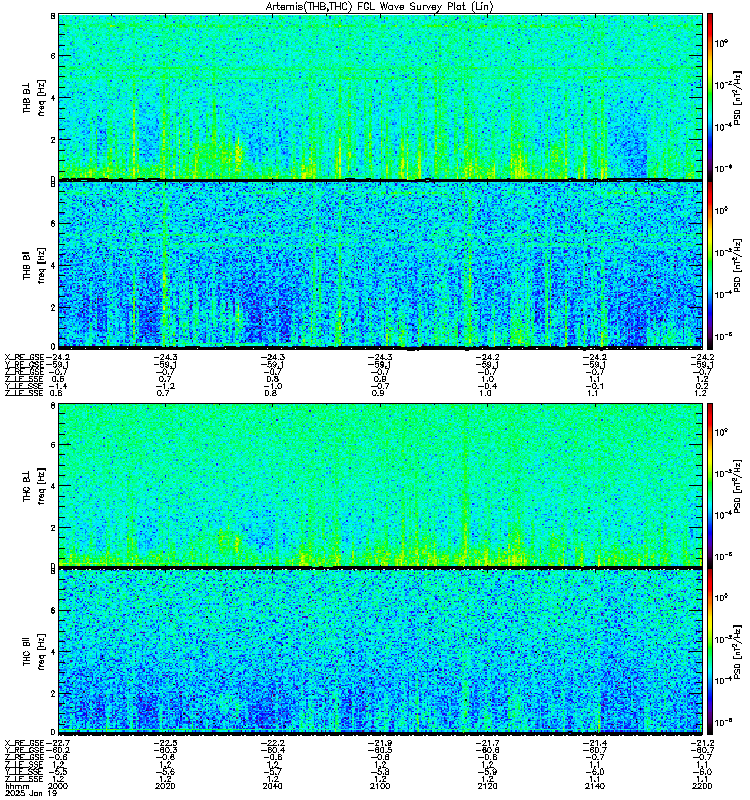Image resolution: width=750 pixels, height=800 pixels.
Task: Click the THC Y_LE_SSE value '-5.6'
Action: point(166,772)
